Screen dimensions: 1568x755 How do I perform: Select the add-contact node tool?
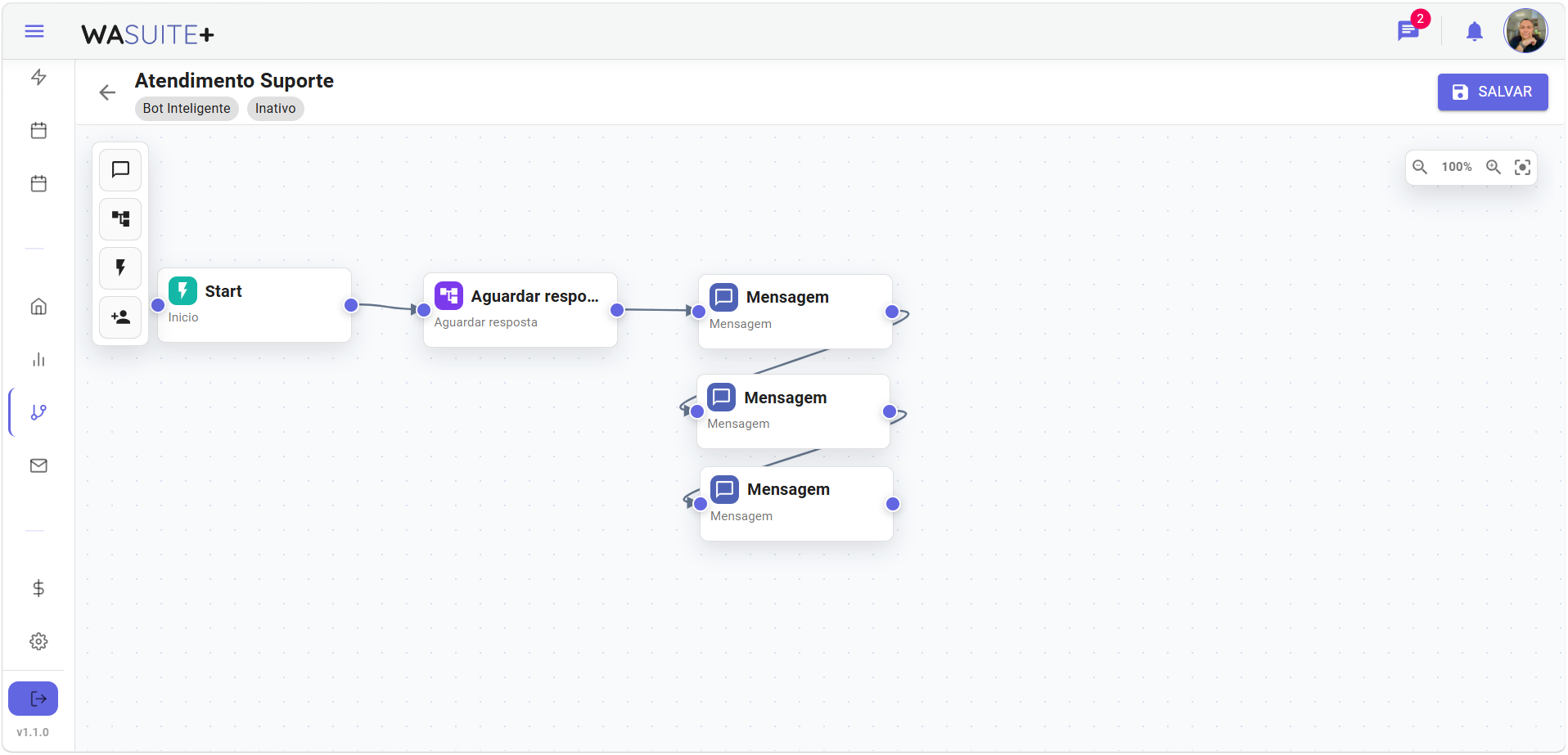click(x=120, y=317)
